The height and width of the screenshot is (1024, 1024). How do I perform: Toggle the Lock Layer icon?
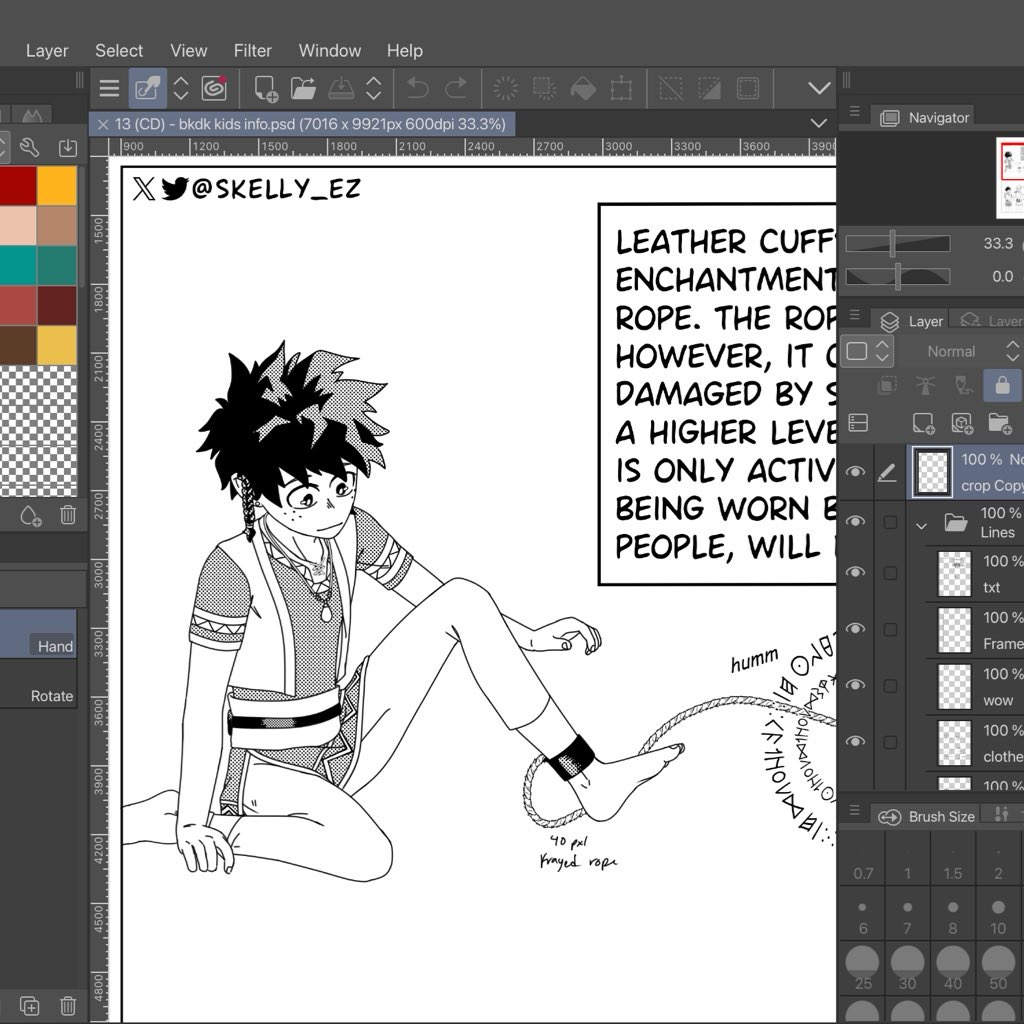pos(1001,385)
